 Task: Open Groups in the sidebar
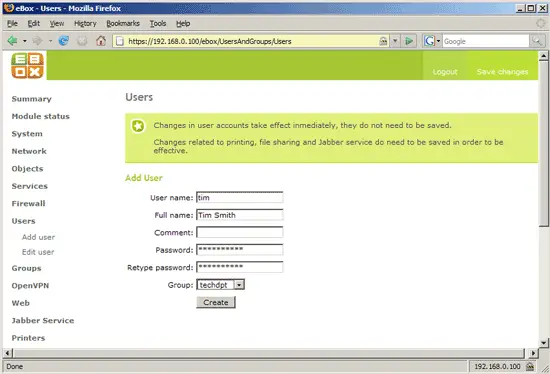[x=26, y=268]
